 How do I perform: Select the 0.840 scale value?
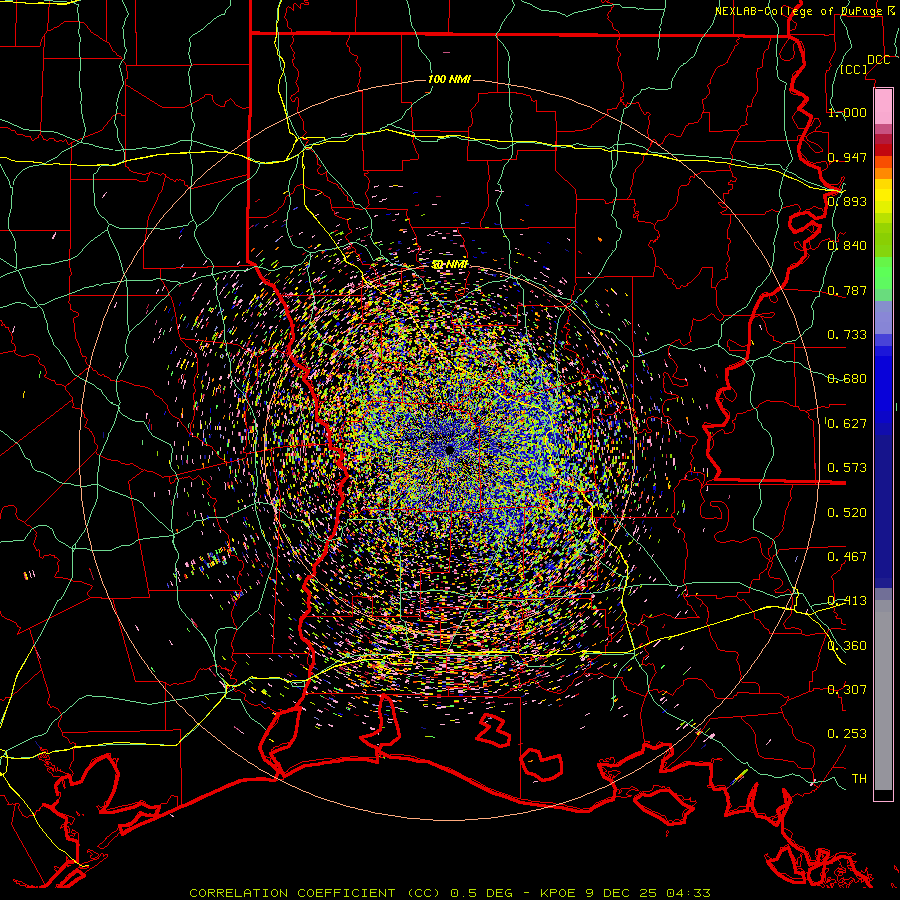click(x=847, y=246)
